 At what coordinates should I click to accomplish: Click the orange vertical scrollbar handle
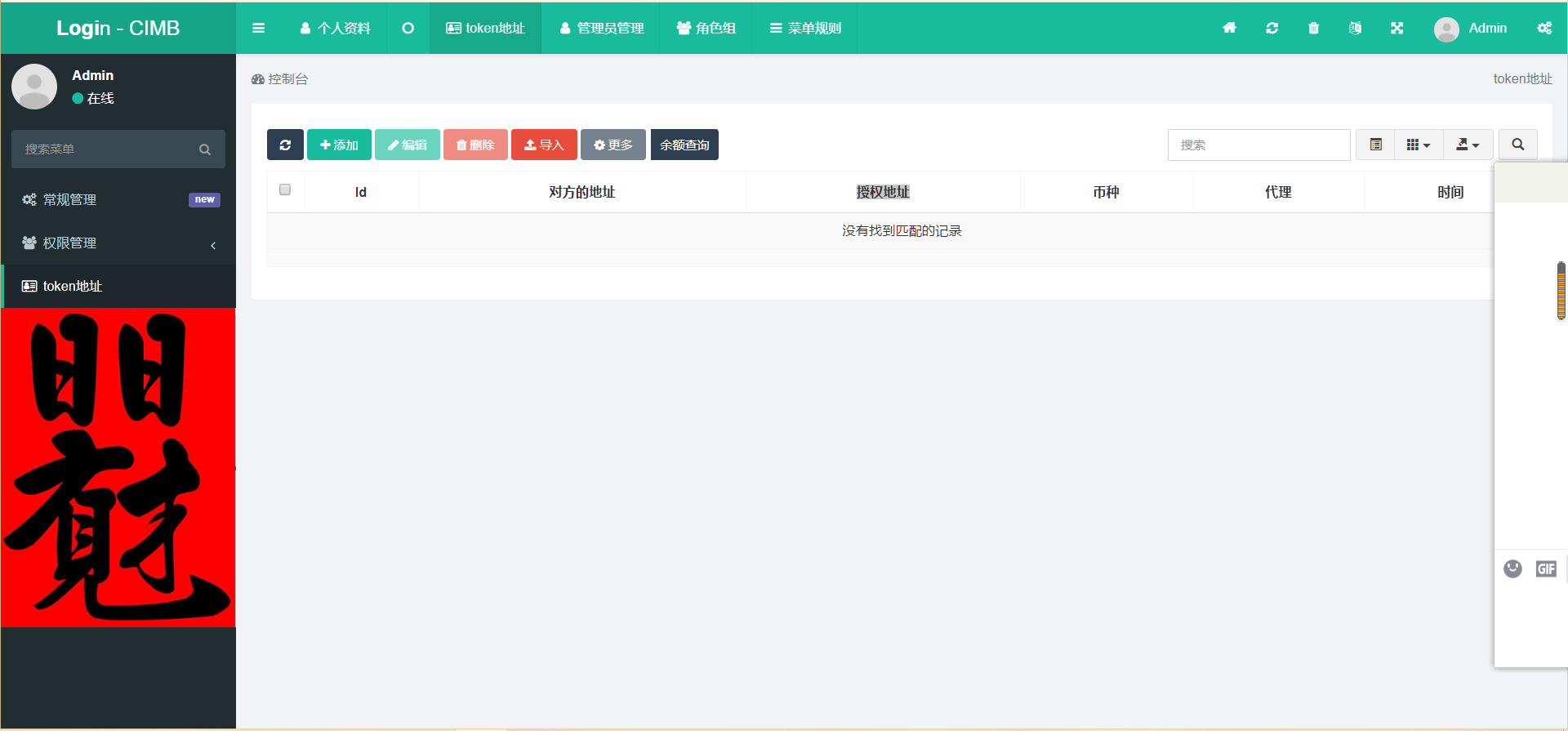pyautogui.click(x=1561, y=291)
